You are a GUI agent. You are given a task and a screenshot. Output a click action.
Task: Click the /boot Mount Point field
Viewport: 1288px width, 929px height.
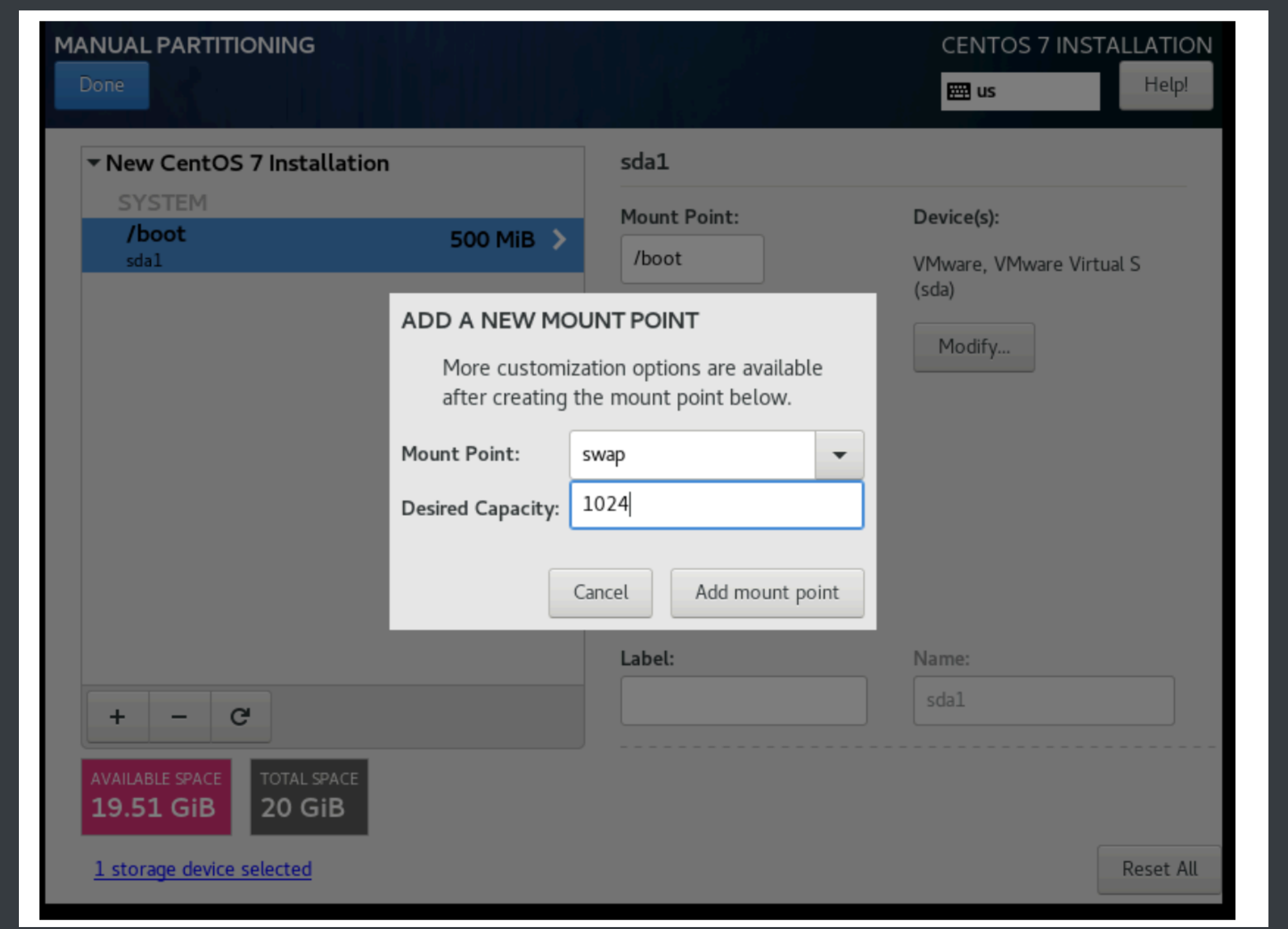(x=691, y=259)
